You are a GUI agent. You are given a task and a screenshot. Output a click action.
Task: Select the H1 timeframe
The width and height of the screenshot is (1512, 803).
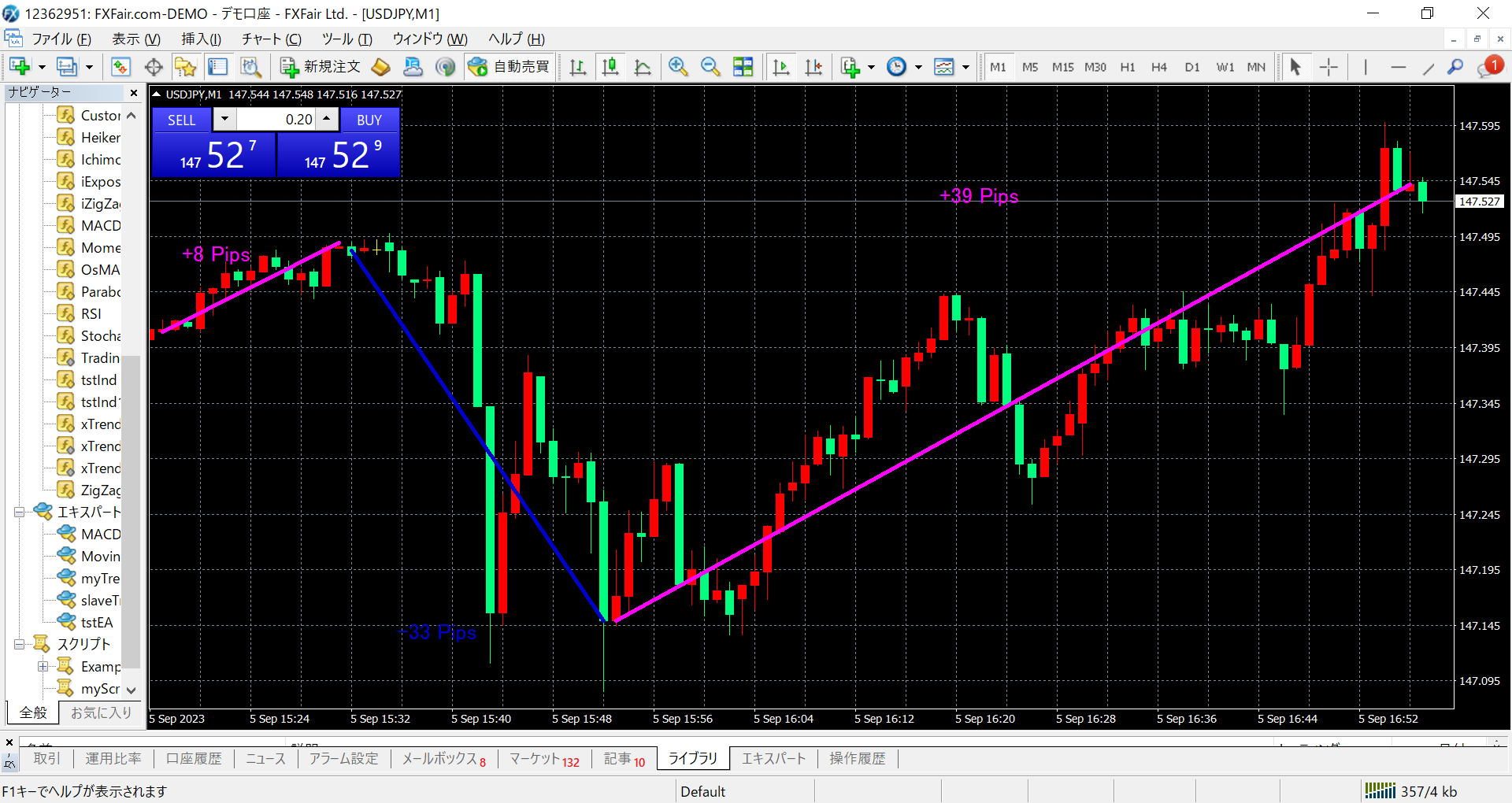tap(1128, 67)
